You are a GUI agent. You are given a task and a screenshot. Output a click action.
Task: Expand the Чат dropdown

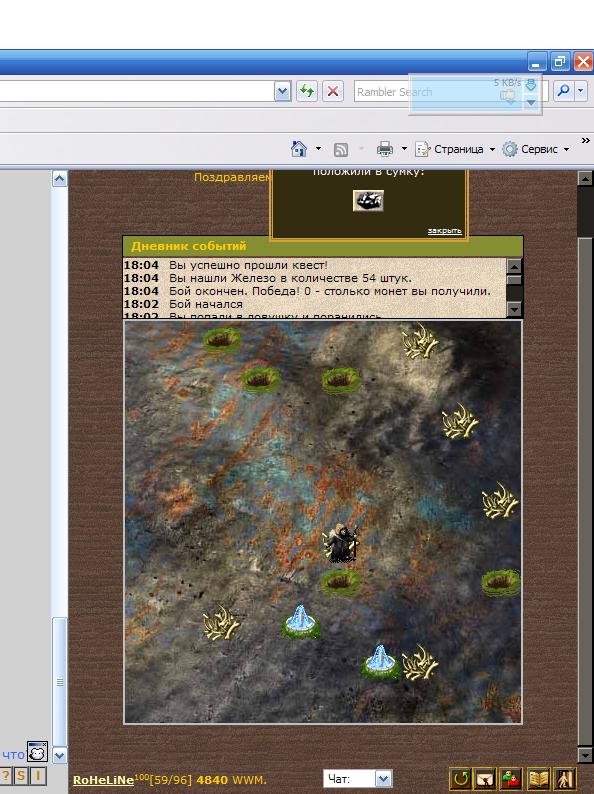pyautogui.click(x=383, y=779)
